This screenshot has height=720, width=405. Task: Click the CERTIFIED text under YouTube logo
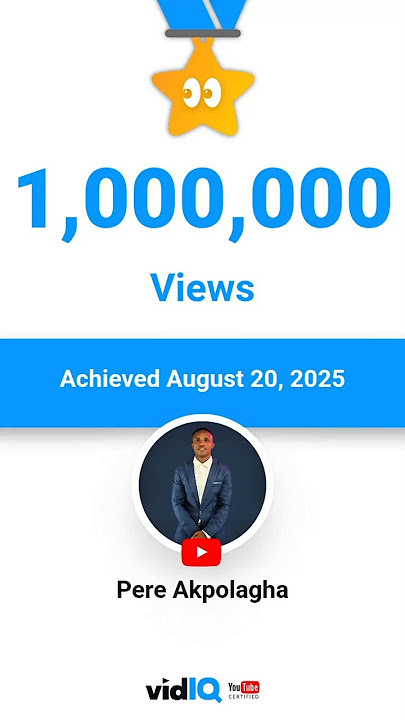pos(244,697)
